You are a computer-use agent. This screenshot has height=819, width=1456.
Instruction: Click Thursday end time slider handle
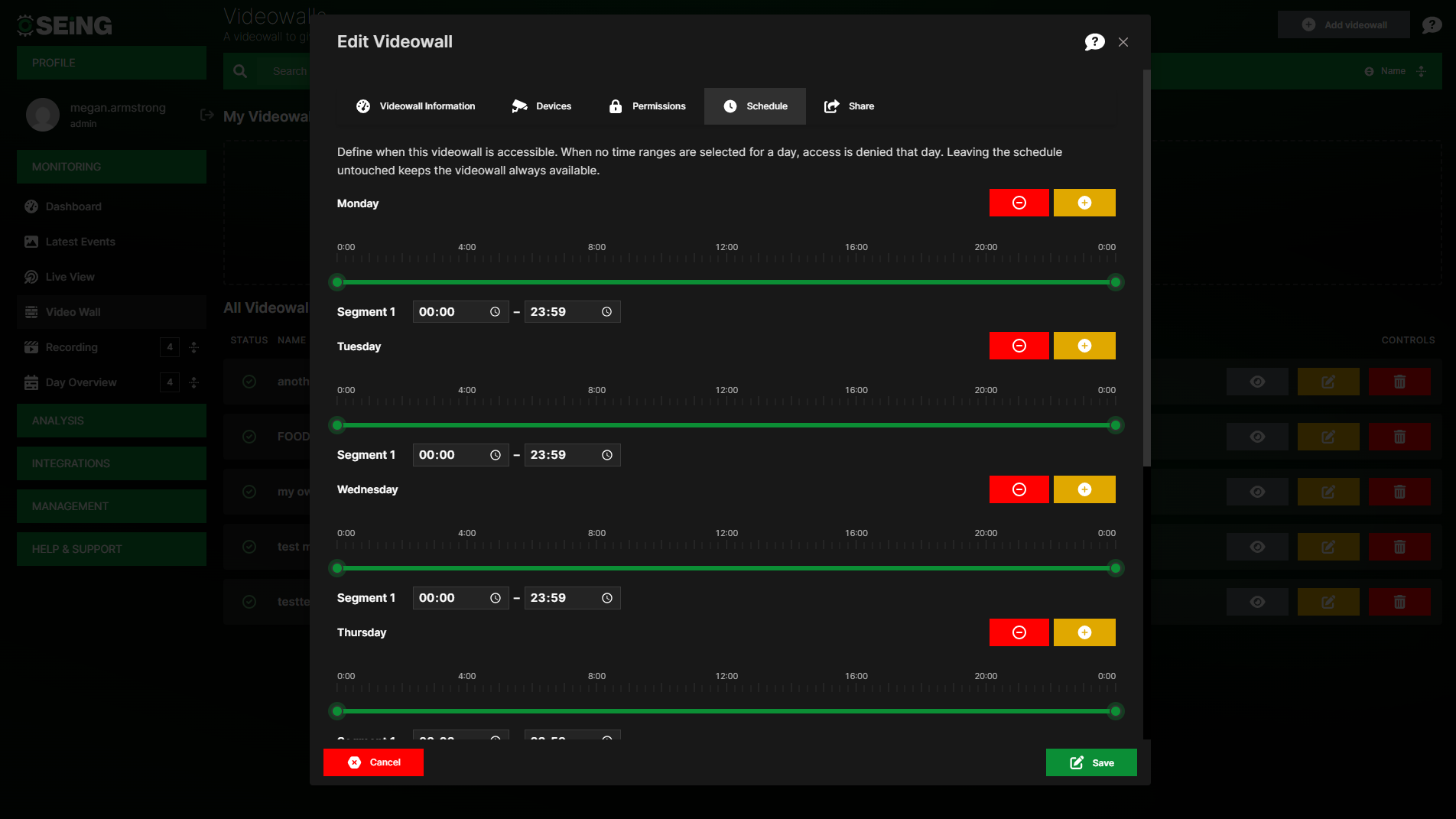click(x=1116, y=711)
